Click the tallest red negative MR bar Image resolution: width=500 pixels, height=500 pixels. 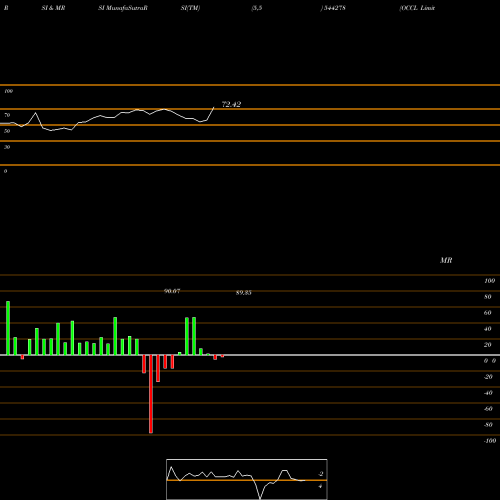[x=151, y=394]
